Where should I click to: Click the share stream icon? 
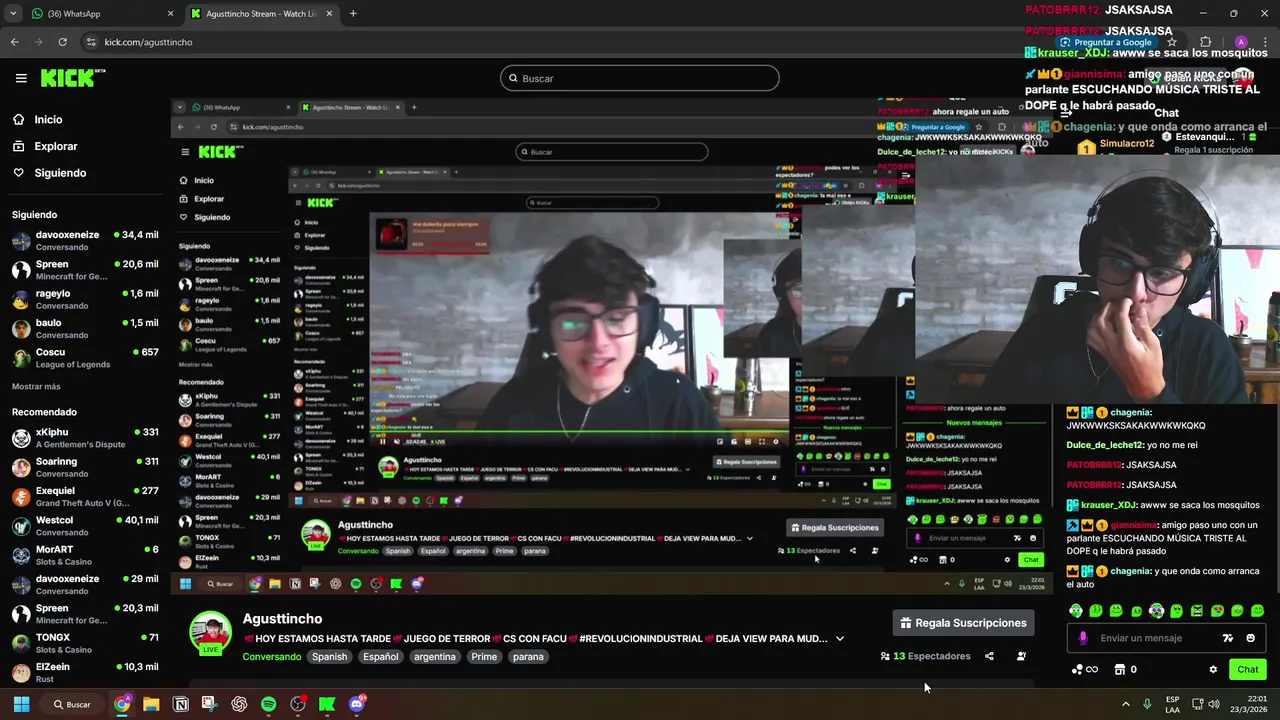click(x=989, y=656)
